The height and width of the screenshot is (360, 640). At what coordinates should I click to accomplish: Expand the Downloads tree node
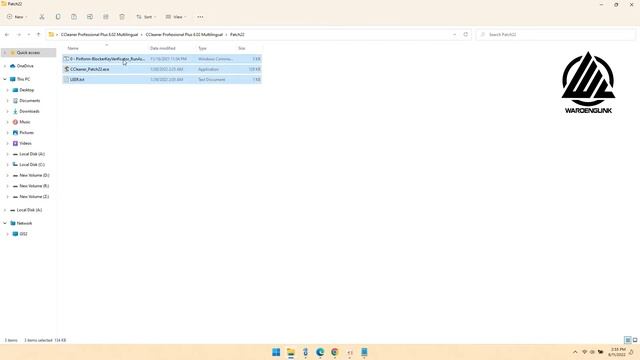7,111
